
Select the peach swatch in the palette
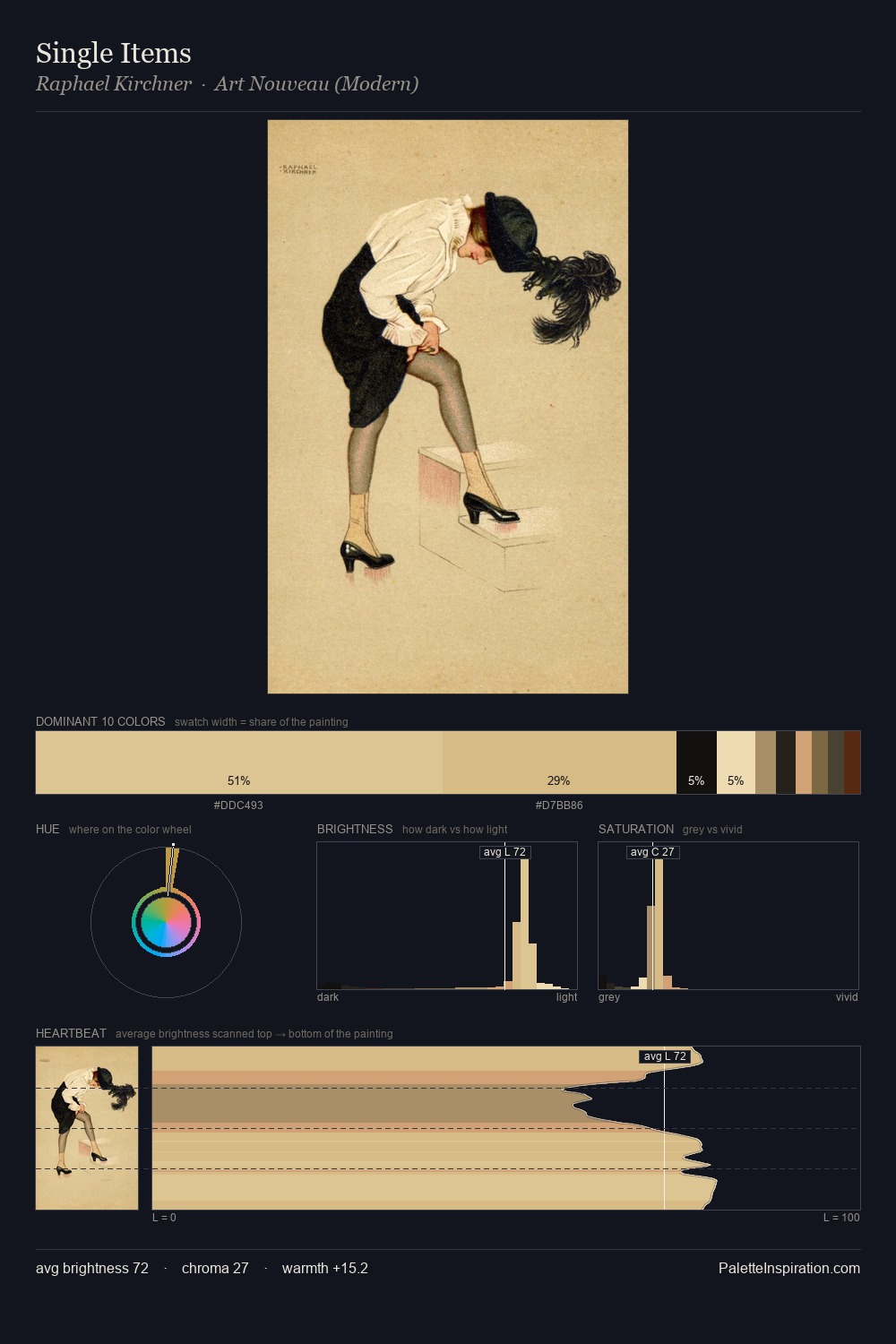tap(804, 762)
